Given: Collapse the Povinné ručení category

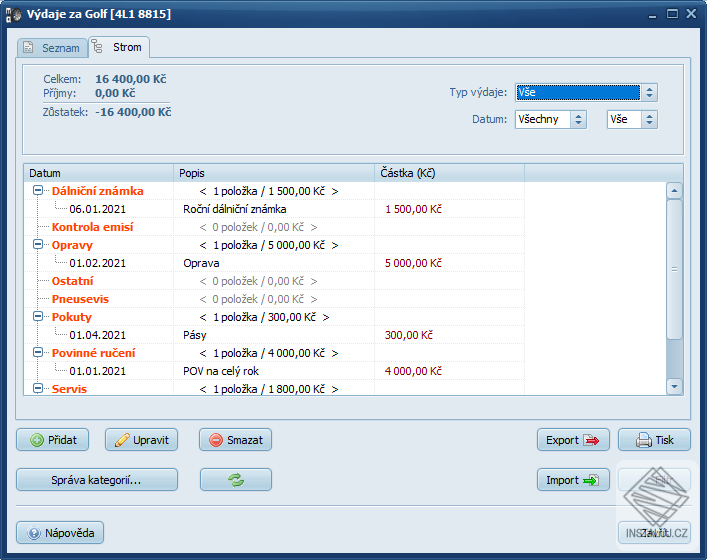Looking at the screenshot, I should click(38, 353).
